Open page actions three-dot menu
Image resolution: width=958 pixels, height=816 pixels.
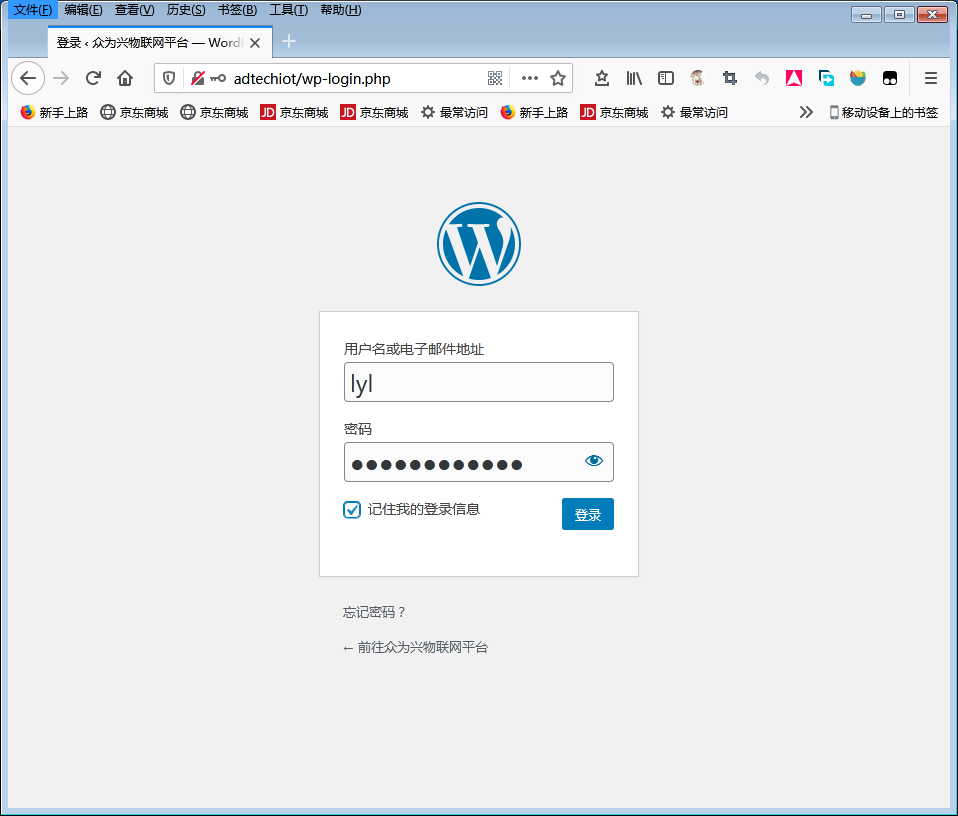point(530,78)
